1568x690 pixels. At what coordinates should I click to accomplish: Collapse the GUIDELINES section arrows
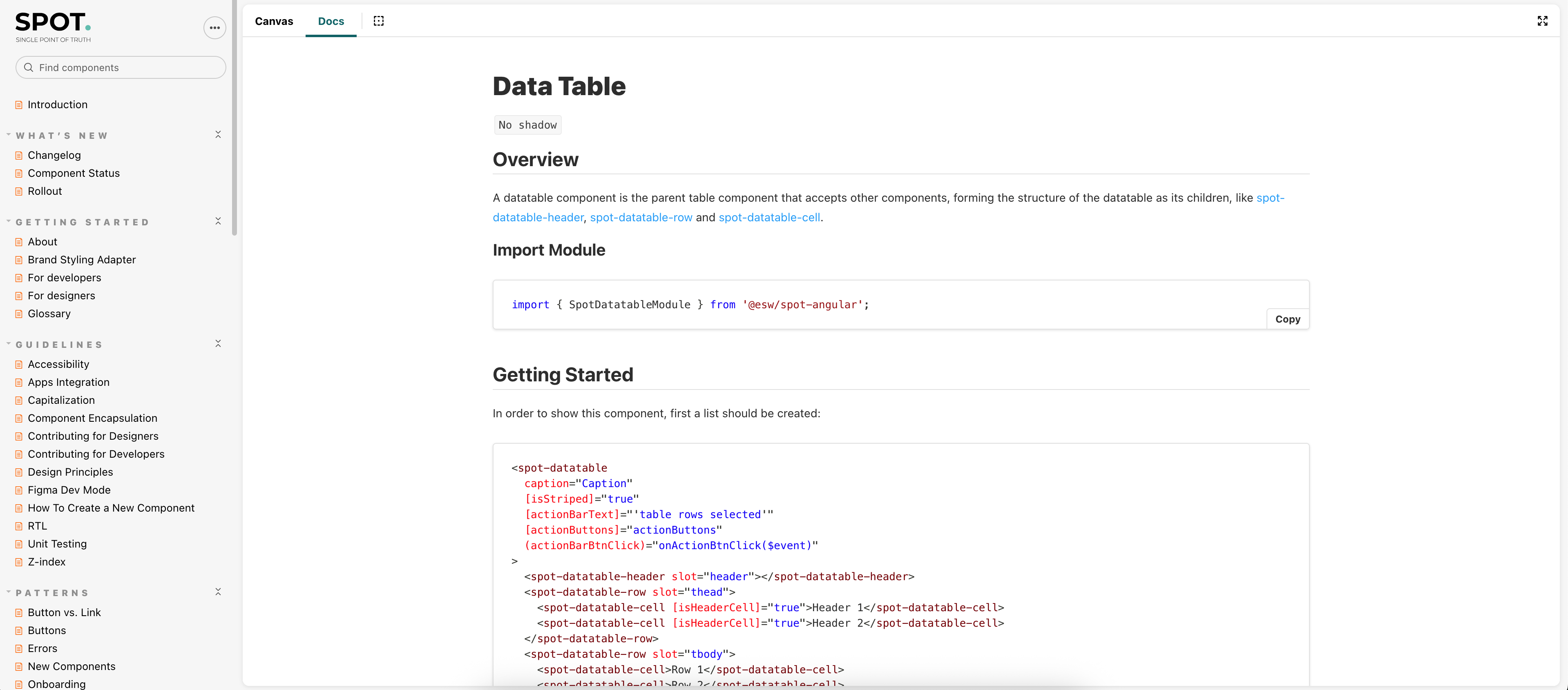coord(218,344)
